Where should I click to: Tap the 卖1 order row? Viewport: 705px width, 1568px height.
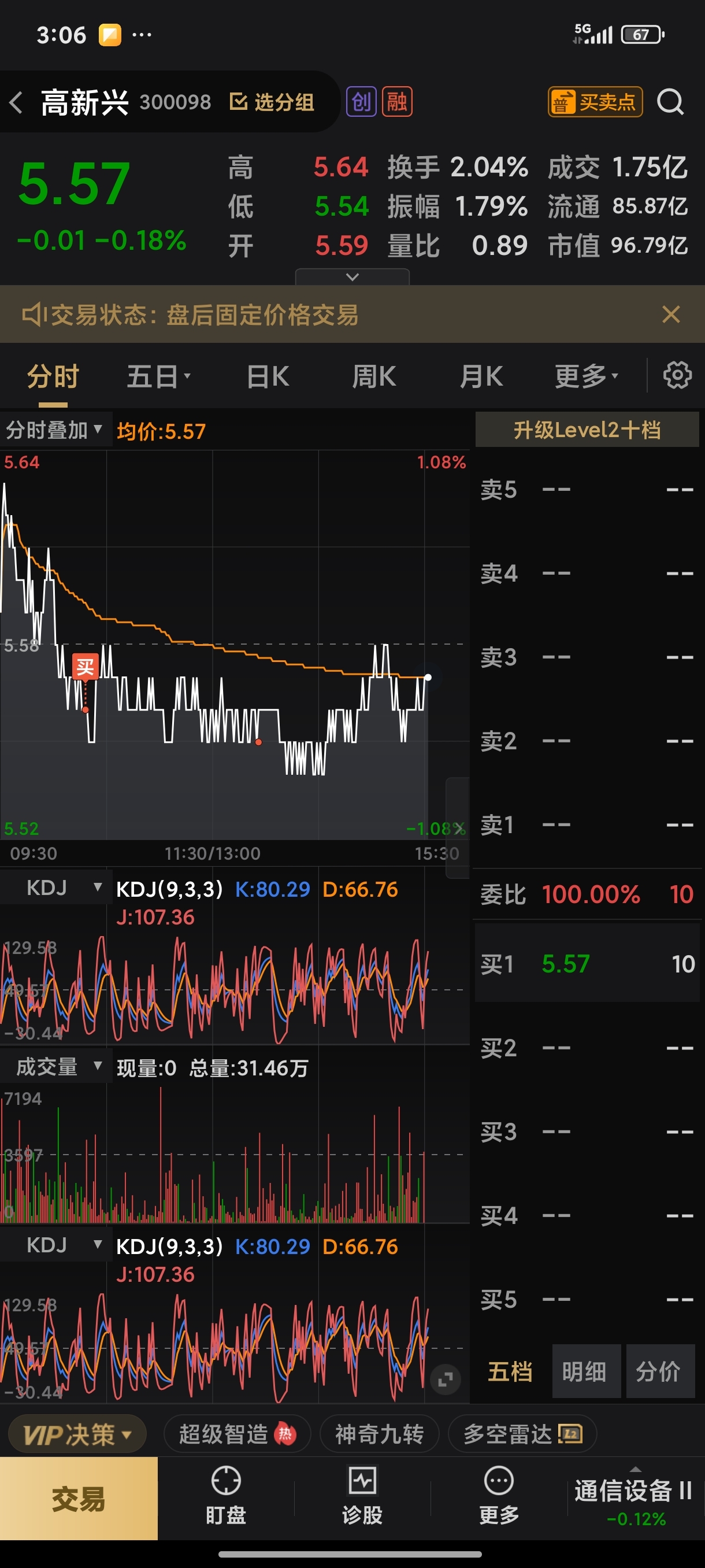[587, 825]
